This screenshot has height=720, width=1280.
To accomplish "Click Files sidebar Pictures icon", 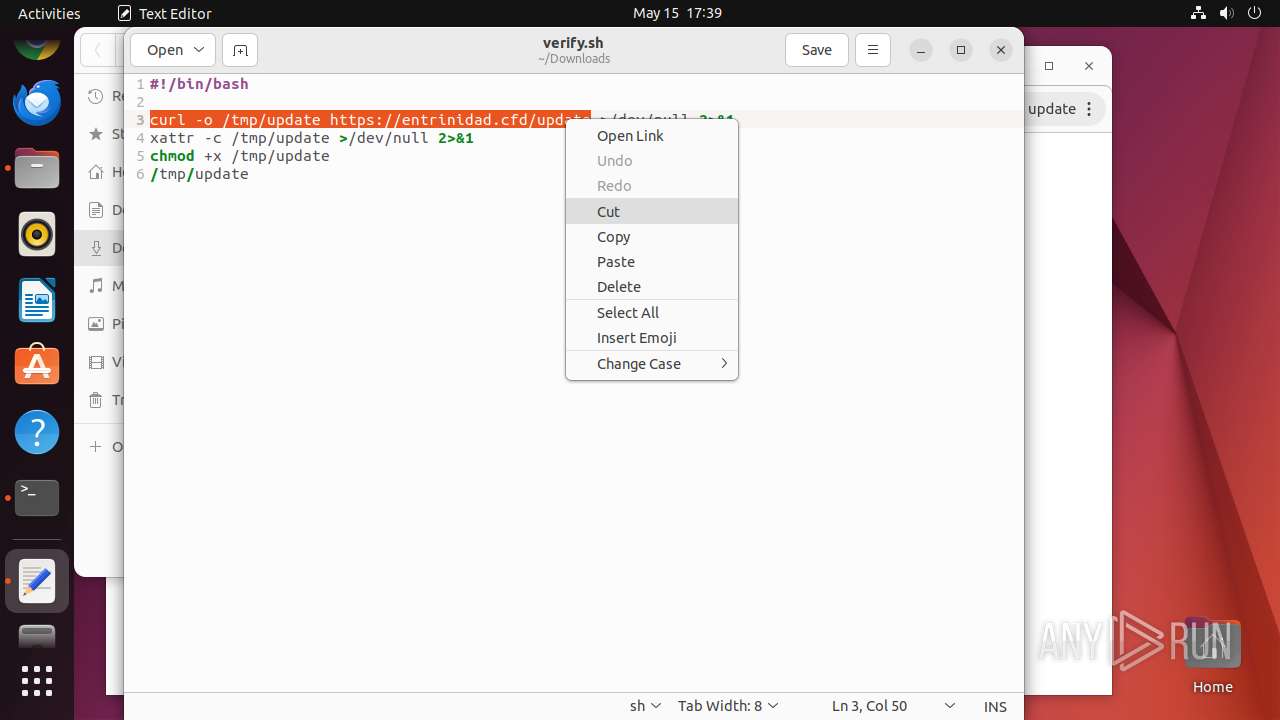I will tap(96, 323).
